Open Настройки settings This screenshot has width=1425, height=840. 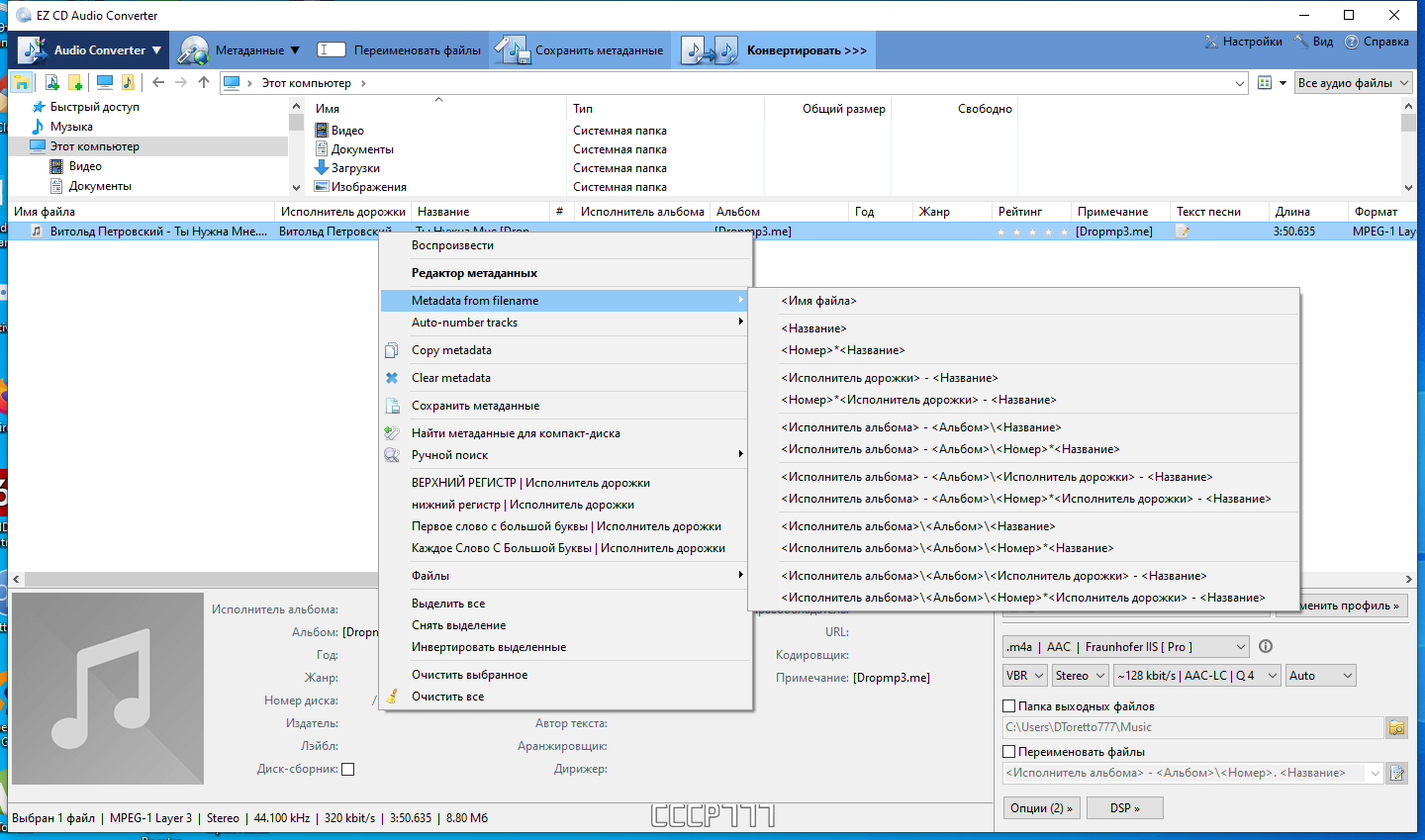click(x=1243, y=42)
